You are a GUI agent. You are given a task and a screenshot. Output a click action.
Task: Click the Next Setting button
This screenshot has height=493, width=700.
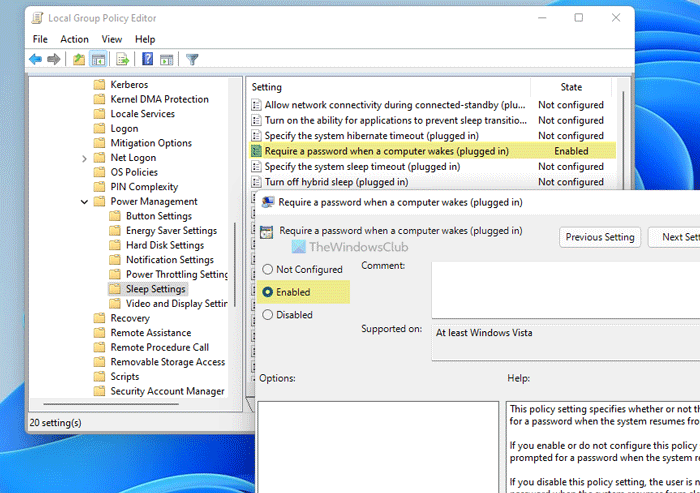click(674, 237)
